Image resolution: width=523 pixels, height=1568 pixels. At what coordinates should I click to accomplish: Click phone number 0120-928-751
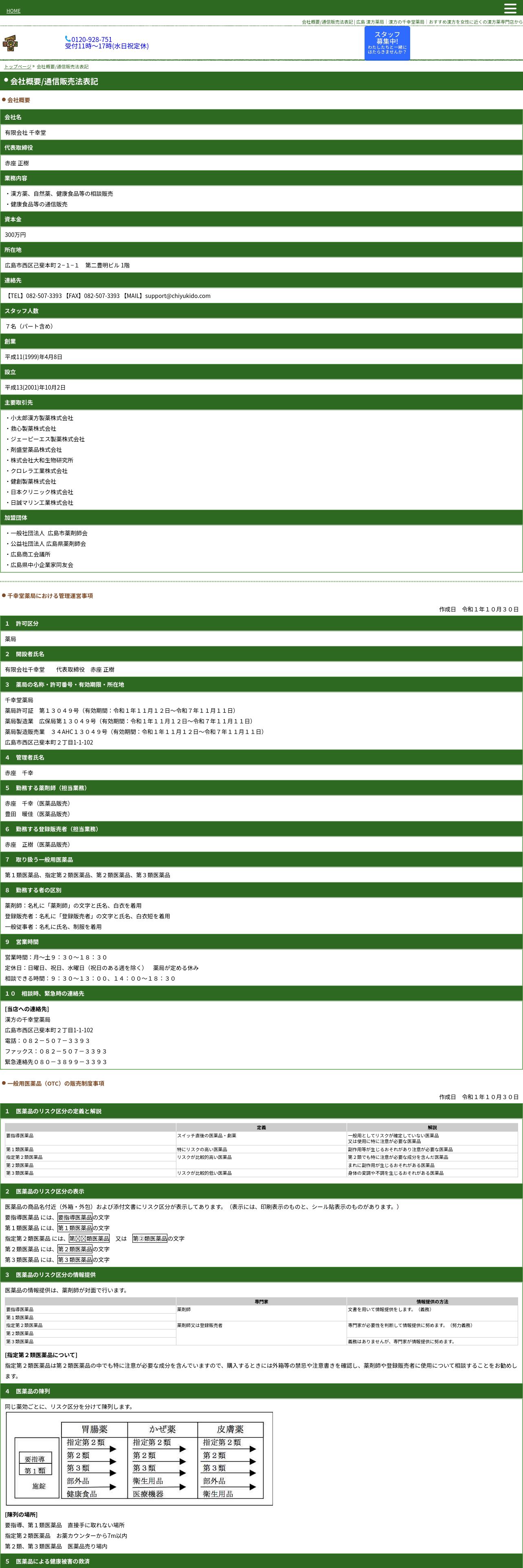click(92, 39)
